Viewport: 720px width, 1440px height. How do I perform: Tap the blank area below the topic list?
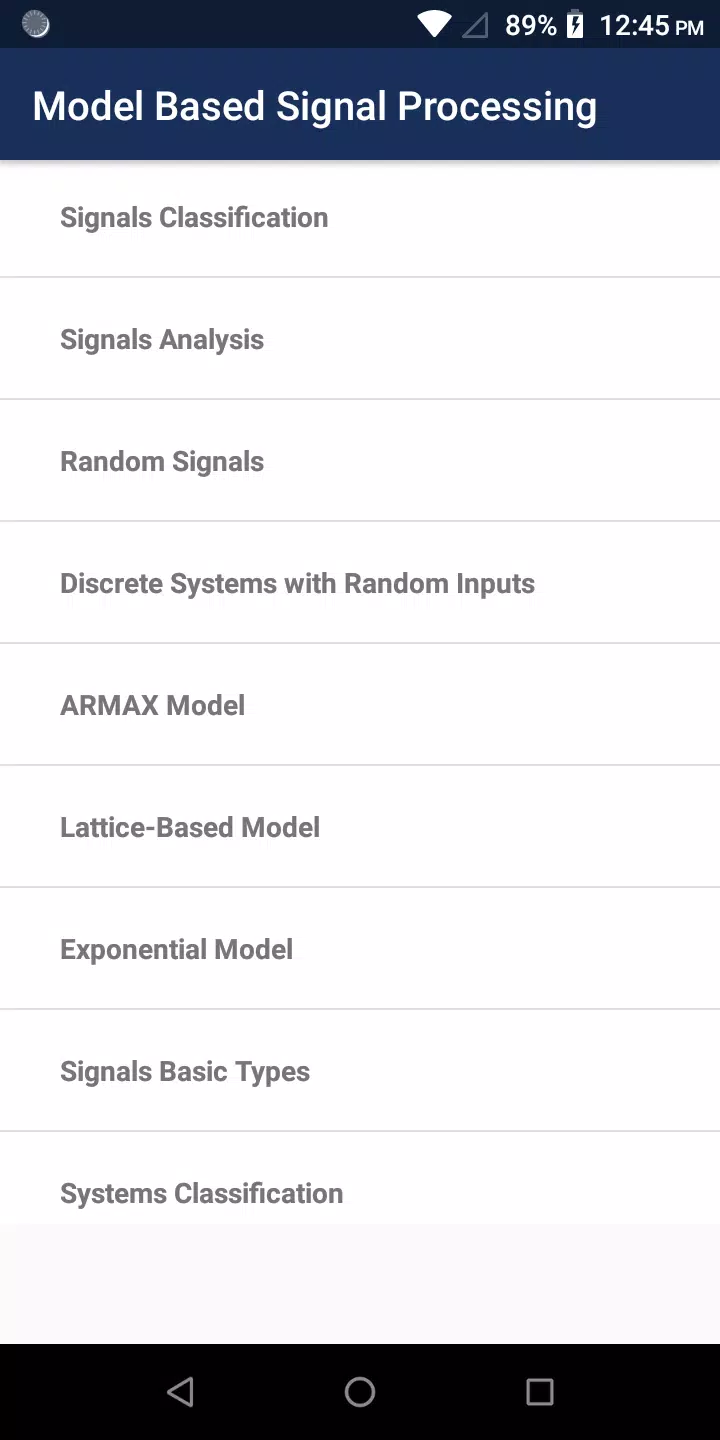click(x=360, y=1284)
